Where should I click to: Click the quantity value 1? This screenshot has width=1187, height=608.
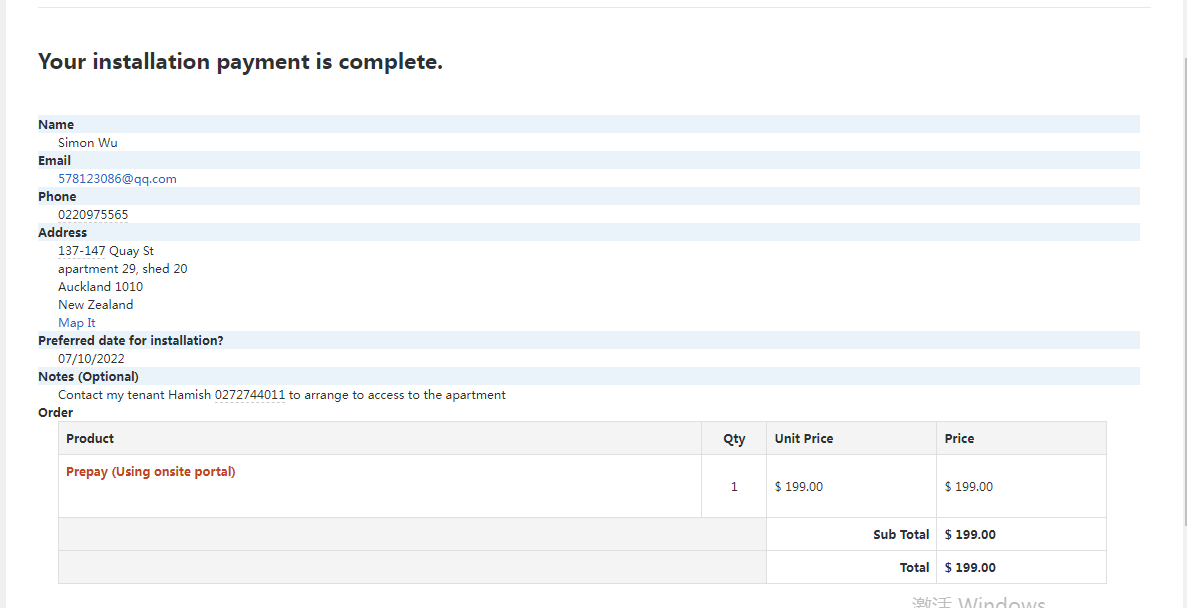734,487
